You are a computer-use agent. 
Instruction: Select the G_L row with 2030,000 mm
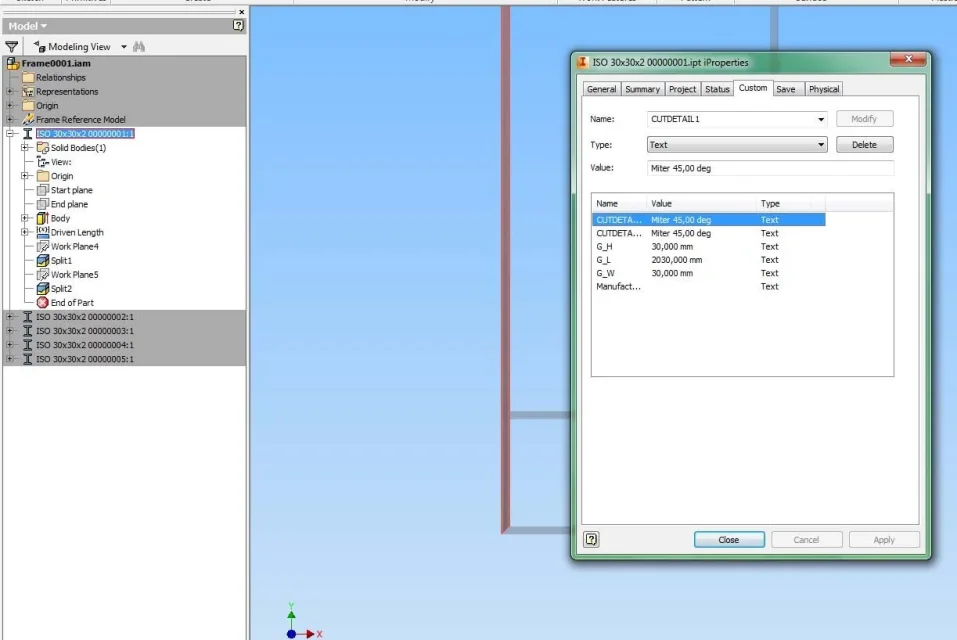708,260
